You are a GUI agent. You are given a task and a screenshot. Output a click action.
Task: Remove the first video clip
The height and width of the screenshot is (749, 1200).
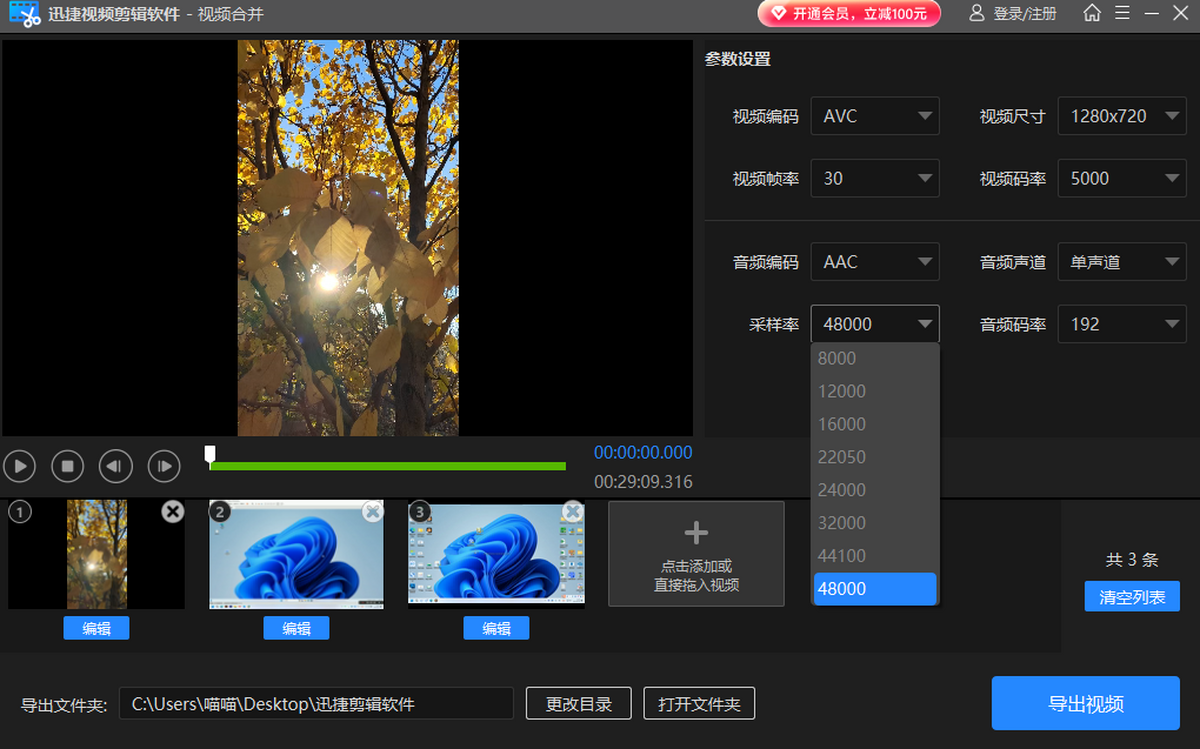pyautogui.click(x=173, y=512)
